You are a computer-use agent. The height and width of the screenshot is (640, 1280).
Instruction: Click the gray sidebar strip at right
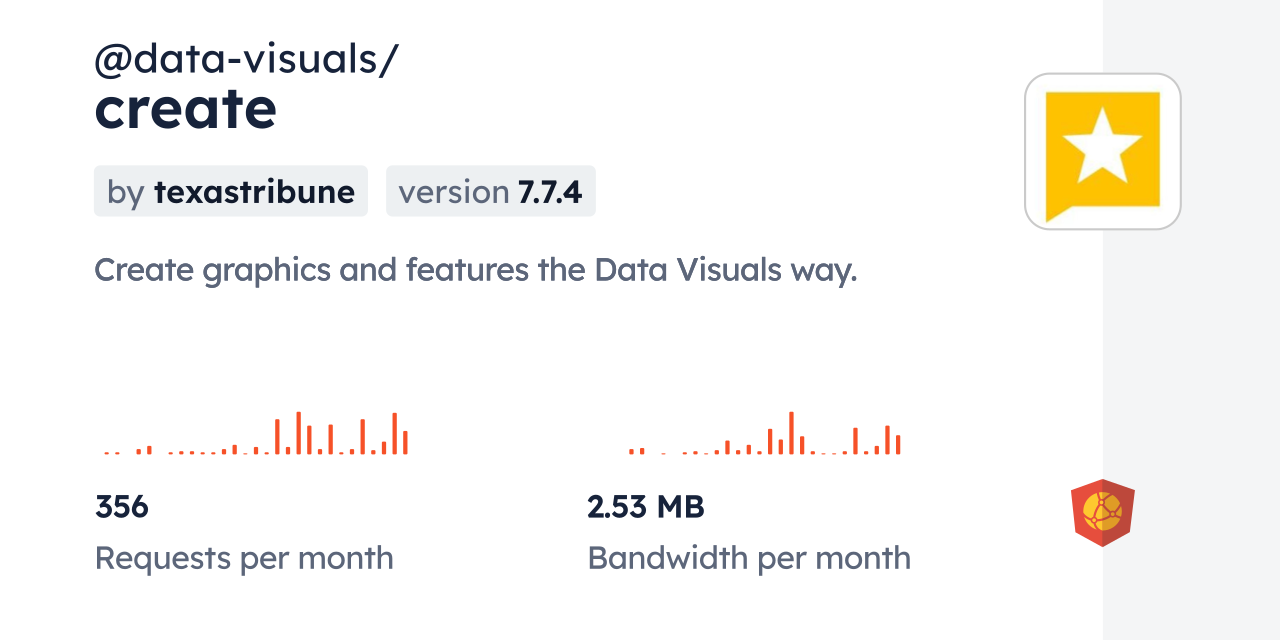tap(1191, 320)
